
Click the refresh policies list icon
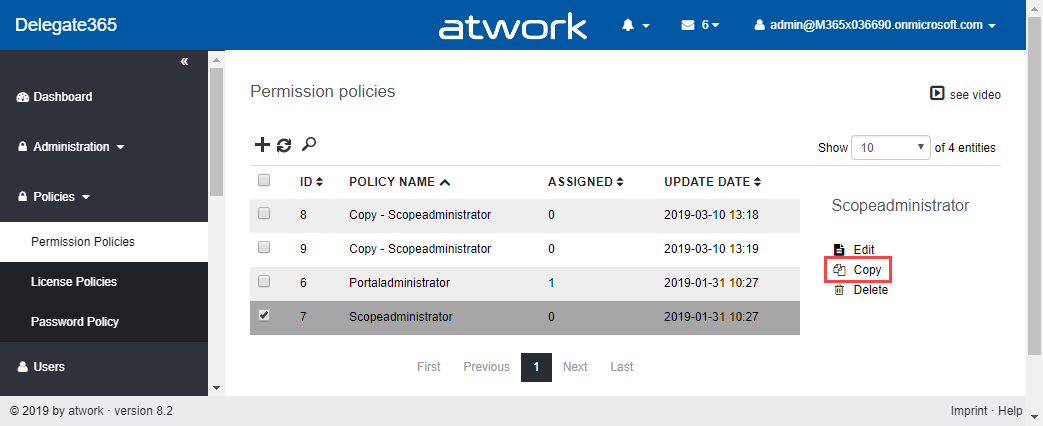click(x=284, y=145)
